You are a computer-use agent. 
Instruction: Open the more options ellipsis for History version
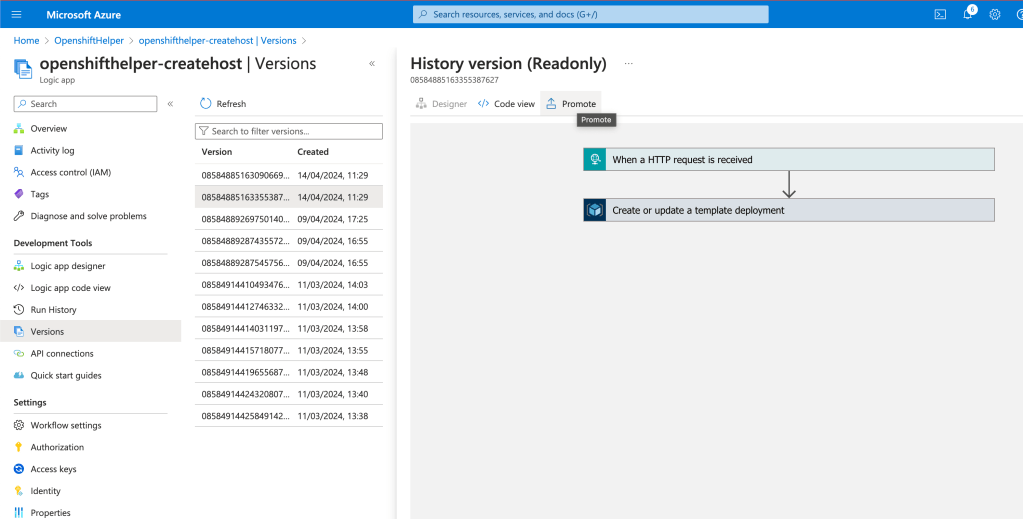pyautogui.click(x=628, y=63)
